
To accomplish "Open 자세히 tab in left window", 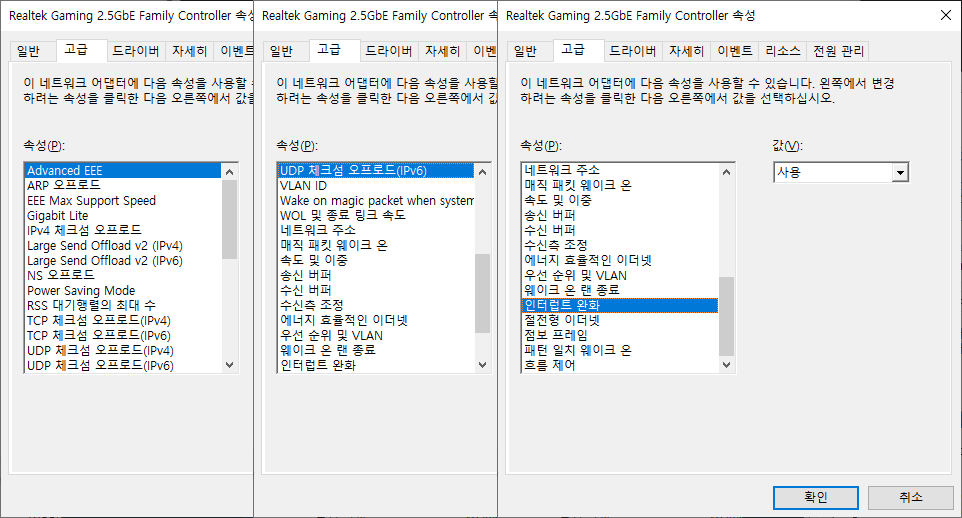I will click(189, 51).
